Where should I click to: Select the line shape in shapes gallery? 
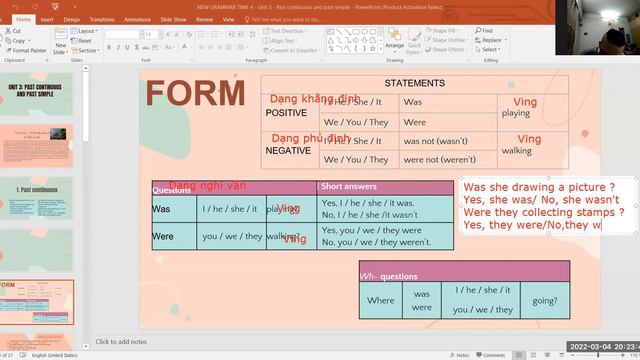click(339, 32)
